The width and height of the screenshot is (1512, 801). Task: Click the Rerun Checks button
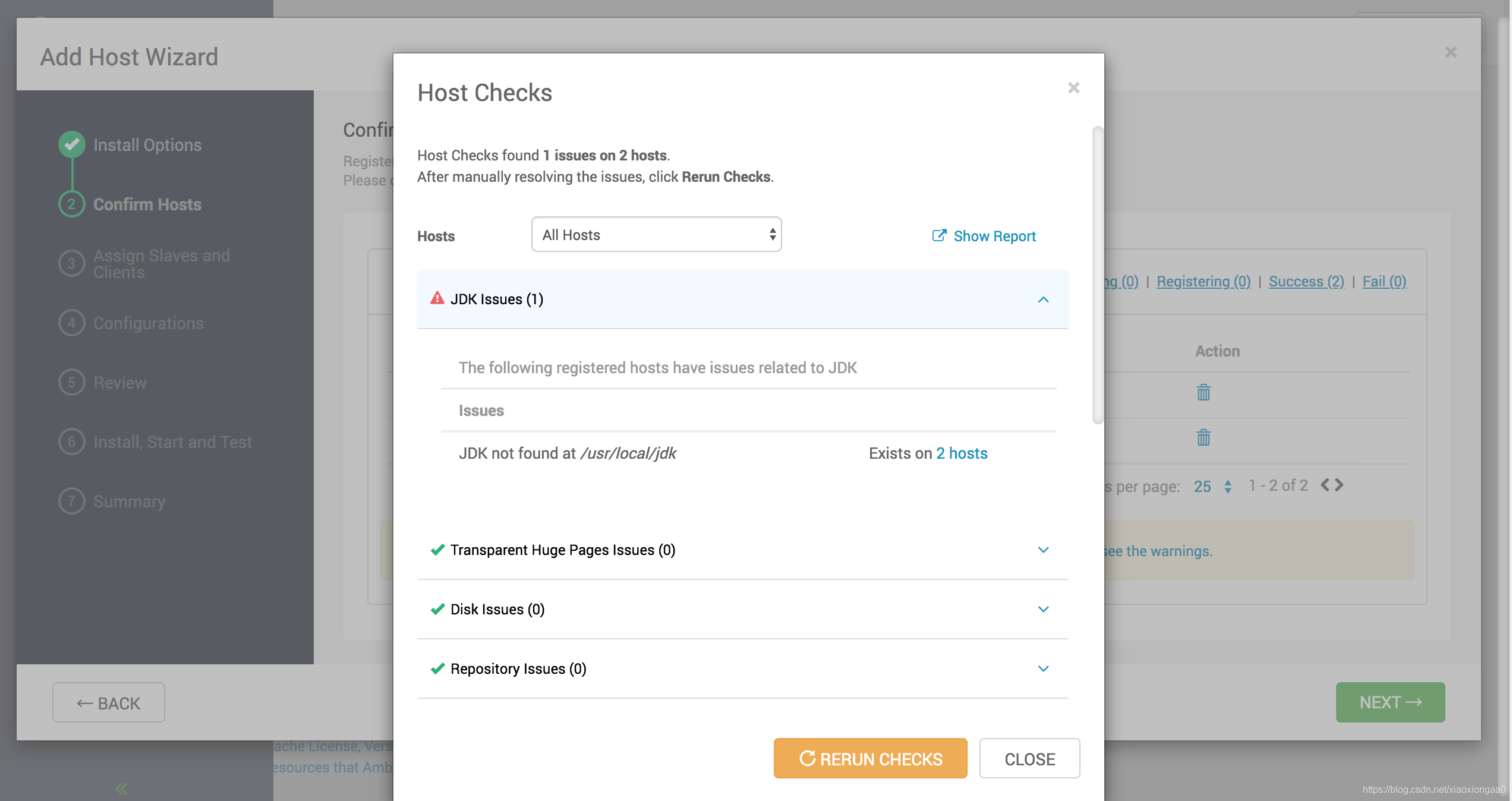[870, 759]
